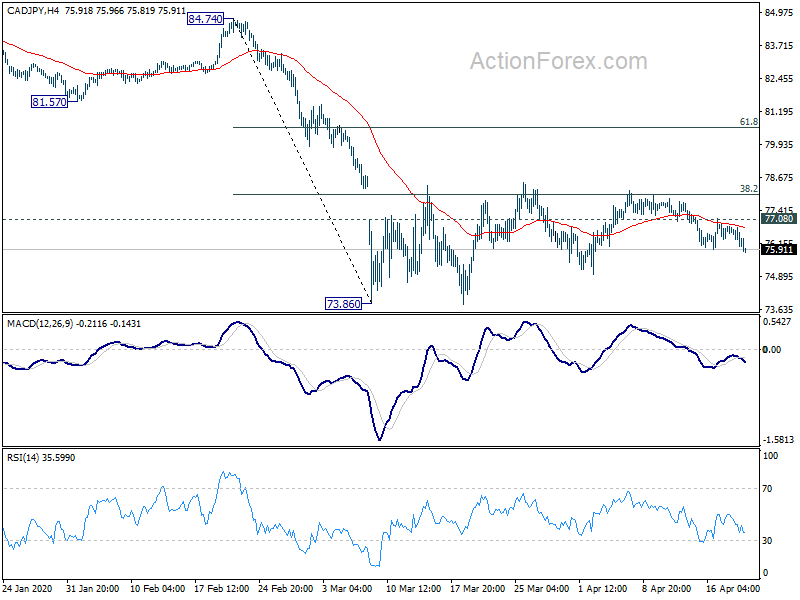Click the RSI 30 oversold level value

pyautogui.click(x=767, y=540)
